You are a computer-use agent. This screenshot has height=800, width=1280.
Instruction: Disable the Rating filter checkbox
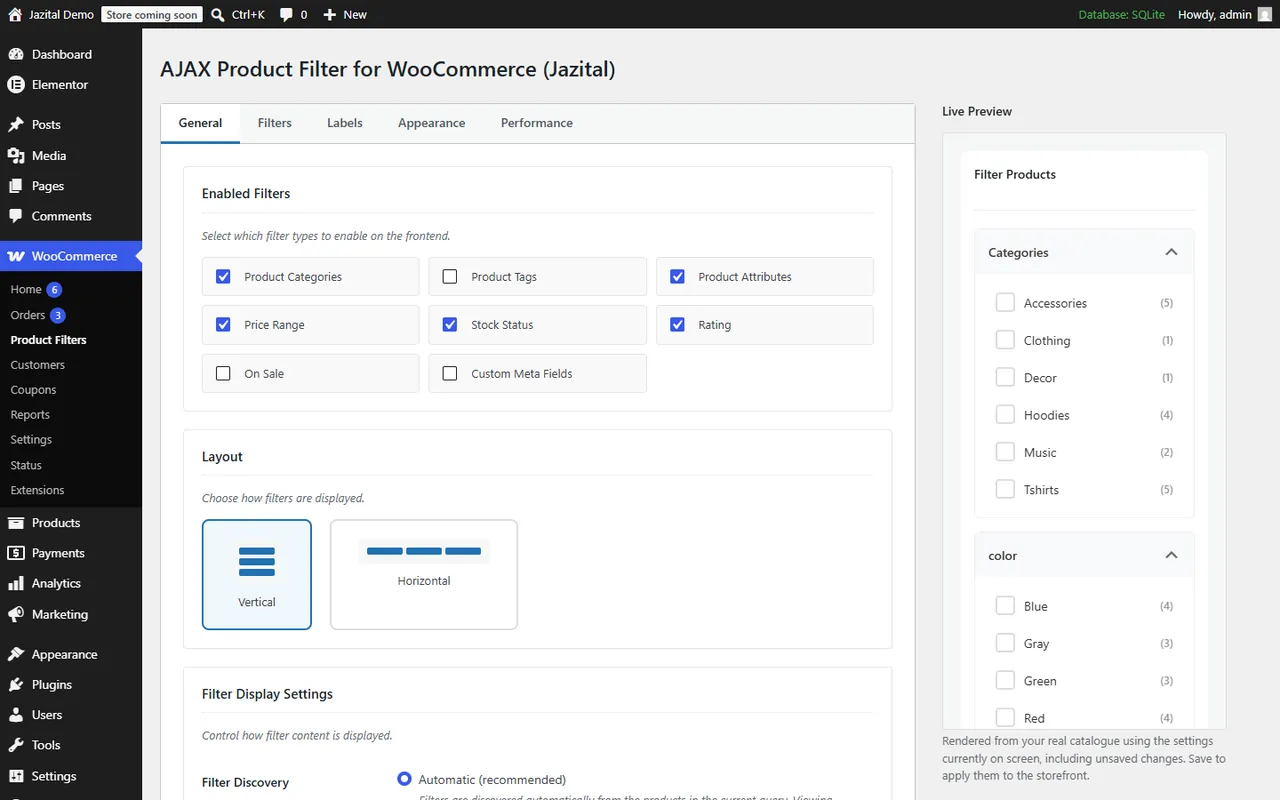[678, 325]
